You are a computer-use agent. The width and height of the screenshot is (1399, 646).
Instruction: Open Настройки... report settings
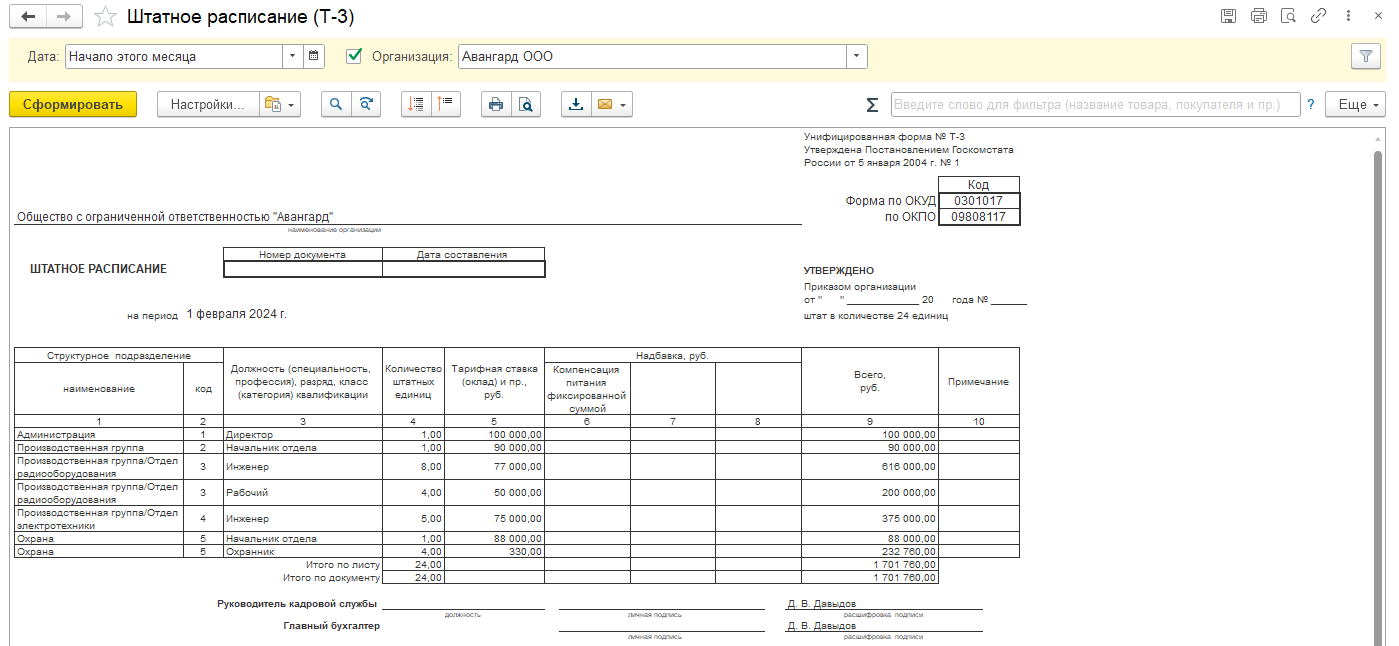click(x=208, y=104)
